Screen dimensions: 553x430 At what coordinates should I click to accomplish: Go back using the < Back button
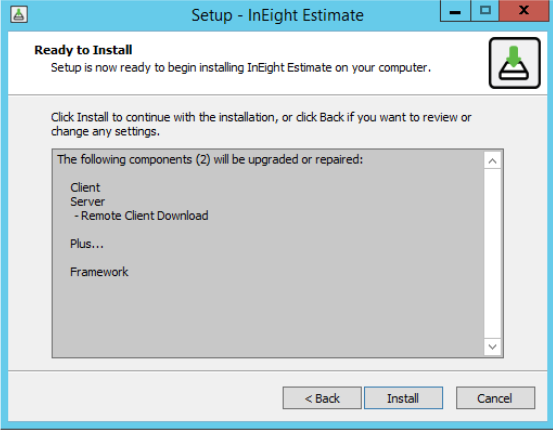[x=322, y=398]
